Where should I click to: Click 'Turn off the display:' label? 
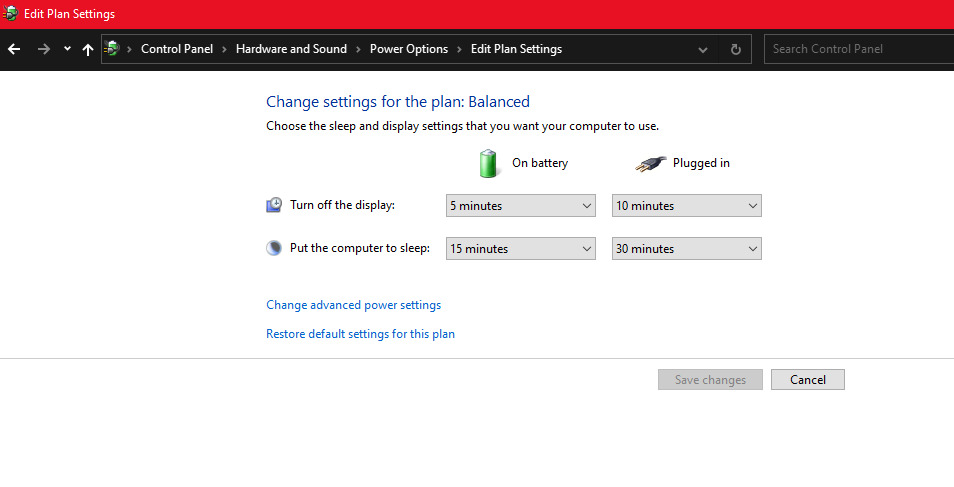[342, 205]
